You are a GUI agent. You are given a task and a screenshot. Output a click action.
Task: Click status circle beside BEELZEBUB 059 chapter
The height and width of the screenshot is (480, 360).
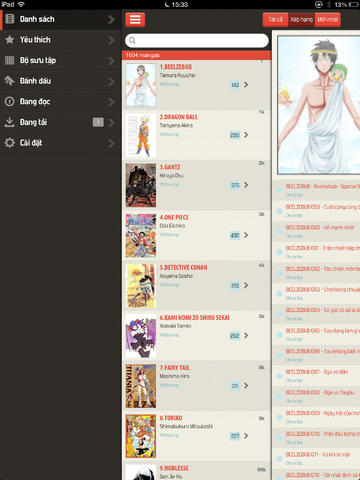click(x=279, y=211)
